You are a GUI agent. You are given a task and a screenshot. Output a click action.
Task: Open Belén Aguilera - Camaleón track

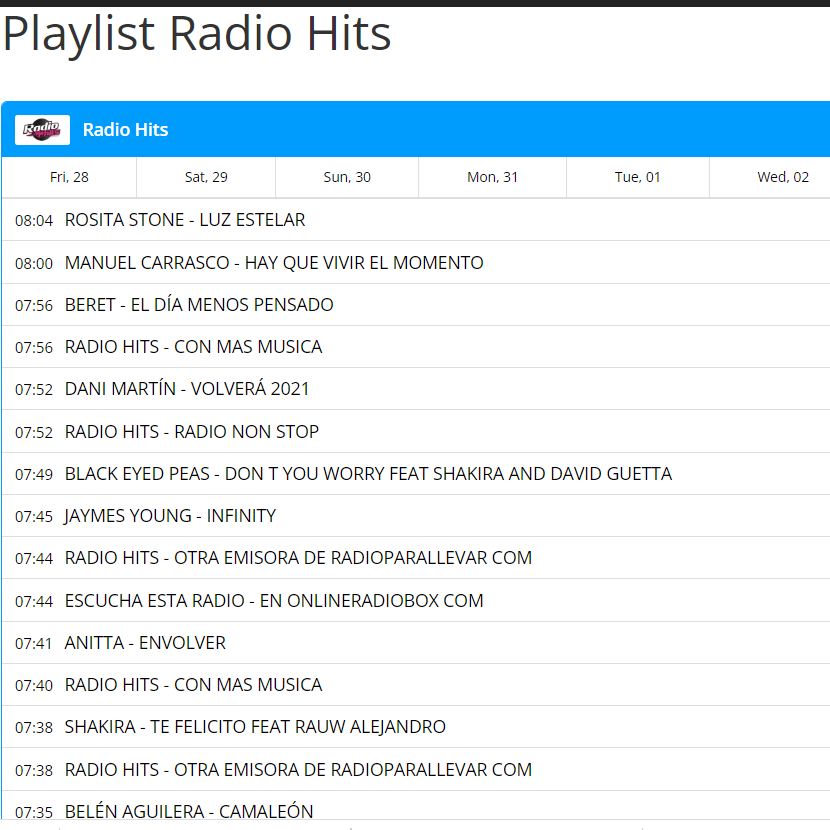coord(189,811)
